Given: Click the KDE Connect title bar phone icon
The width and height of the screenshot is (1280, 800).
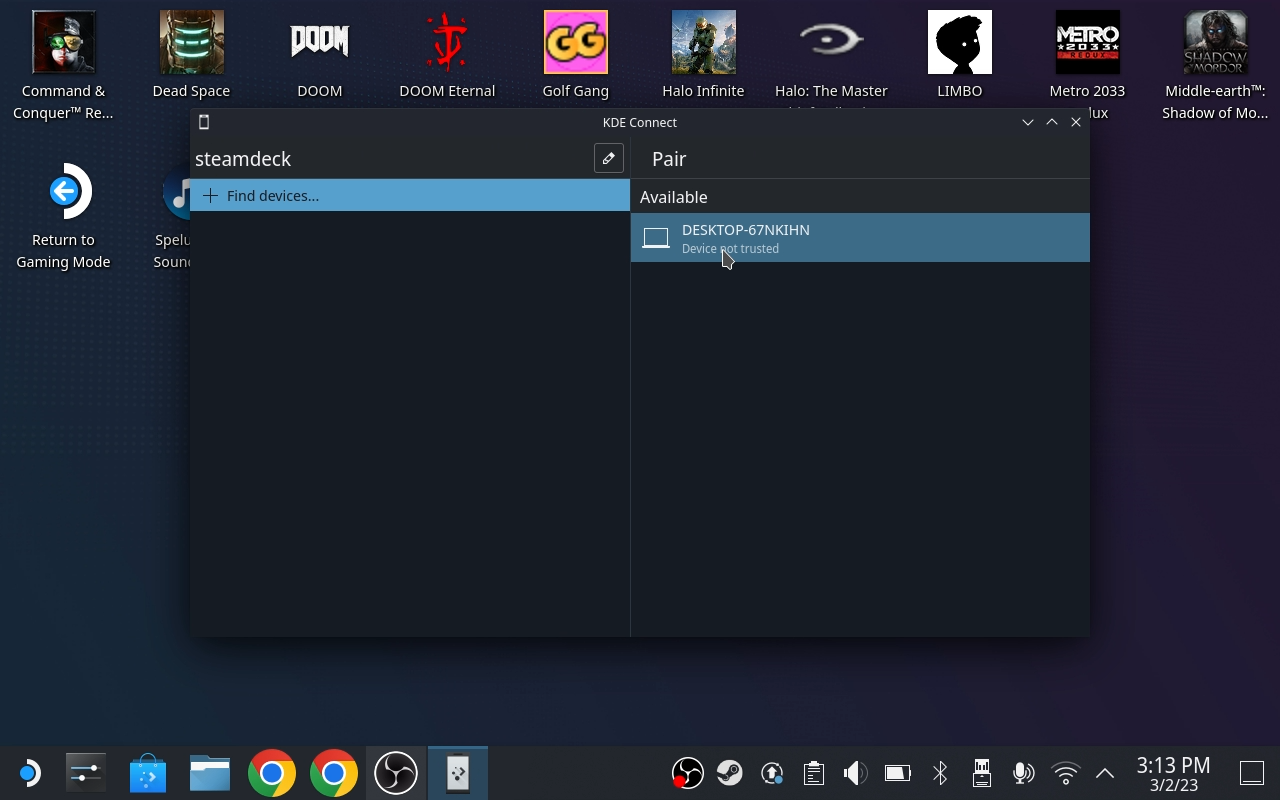Looking at the screenshot, I should click(204, 122).
